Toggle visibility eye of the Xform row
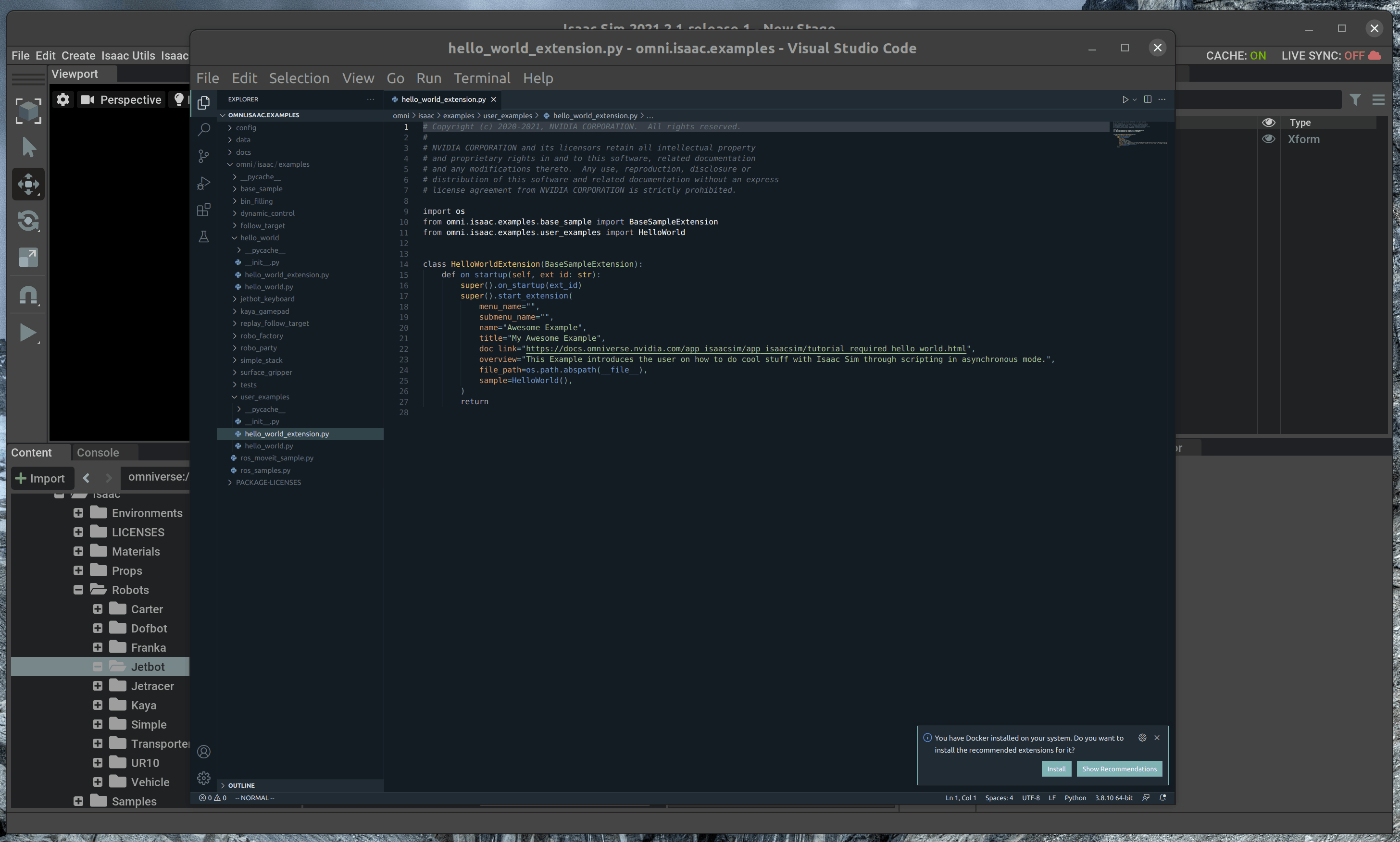This screenshot has height=842, width=1400. (x=1268, y=140)
